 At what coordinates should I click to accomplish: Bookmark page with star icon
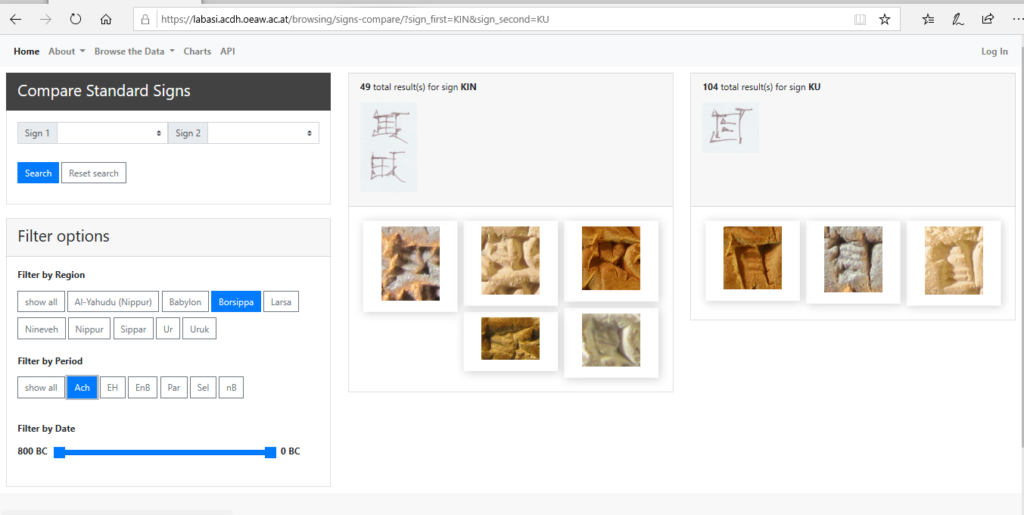click(x=884, y=20)
